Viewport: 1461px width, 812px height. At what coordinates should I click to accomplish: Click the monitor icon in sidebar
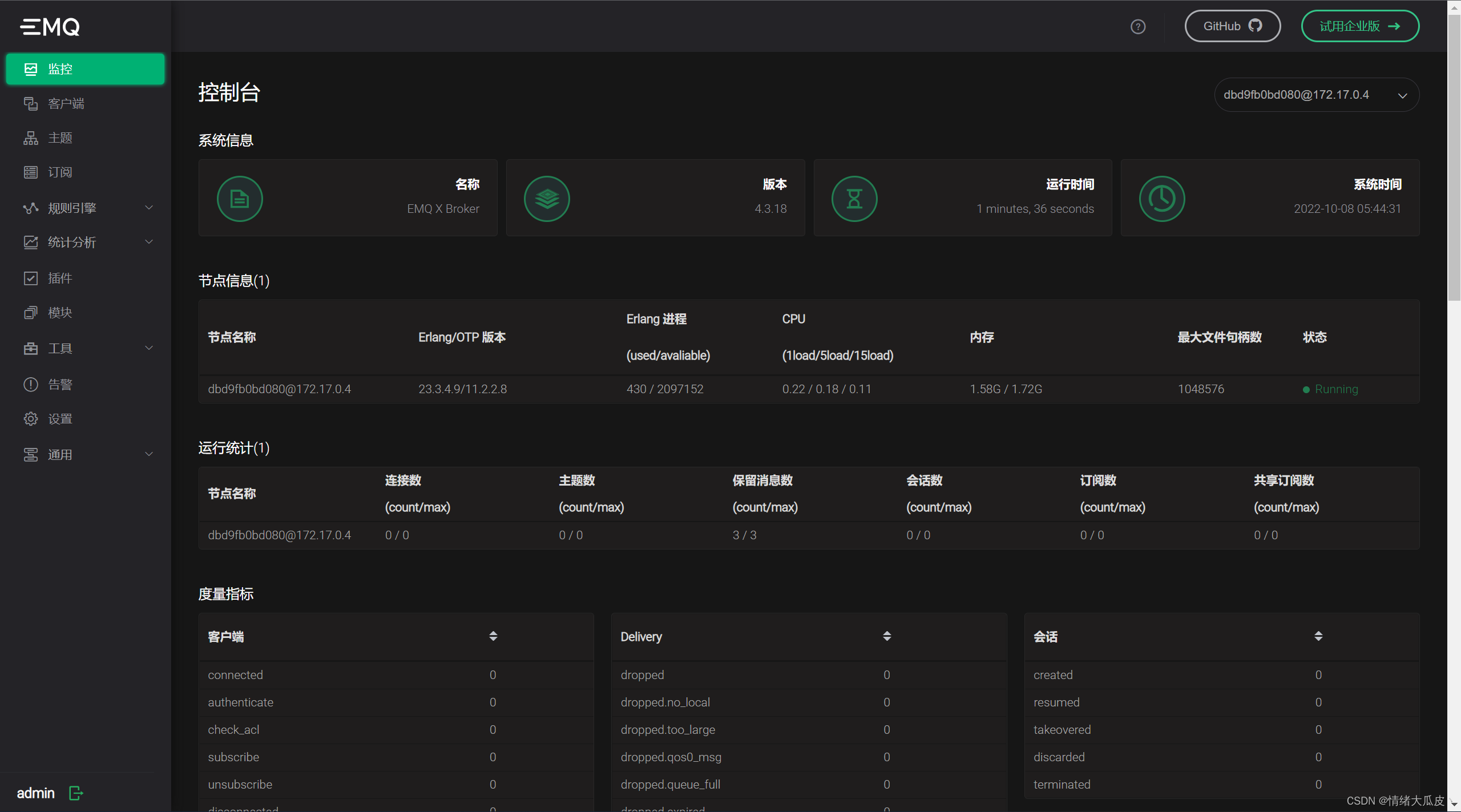31,69
